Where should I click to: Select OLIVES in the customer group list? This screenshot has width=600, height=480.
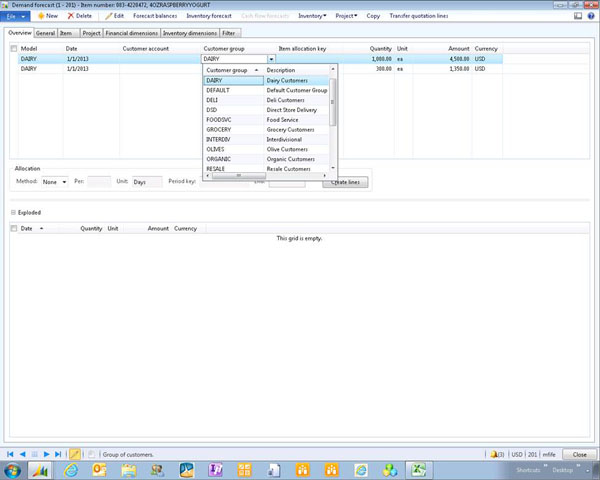217,149
